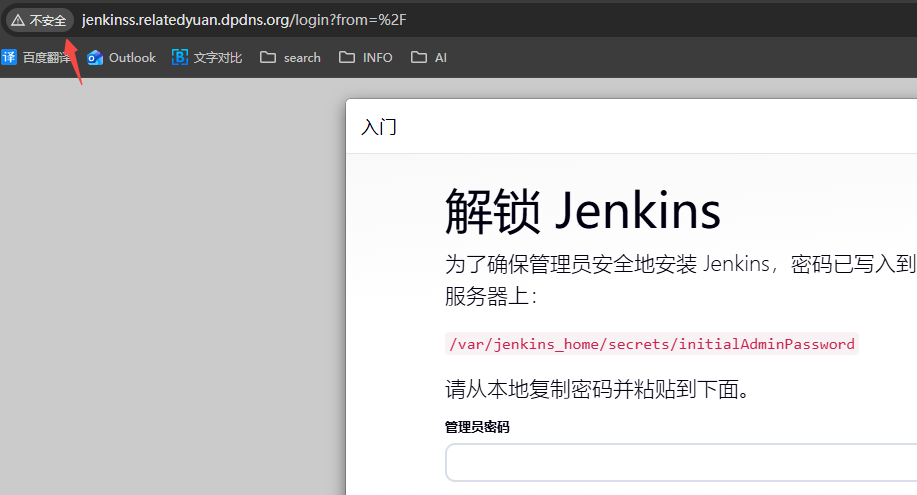
Task: Click the 解锁 Jenkins heading
Action: pyautogui.click(x=582, y=211)
